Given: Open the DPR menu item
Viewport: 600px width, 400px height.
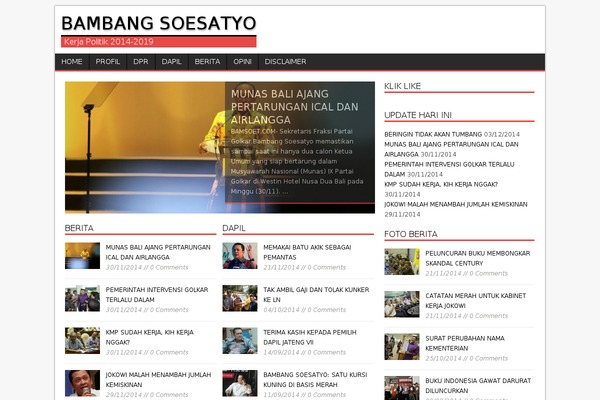Looking at the screenshot, I should coord(141,62).
